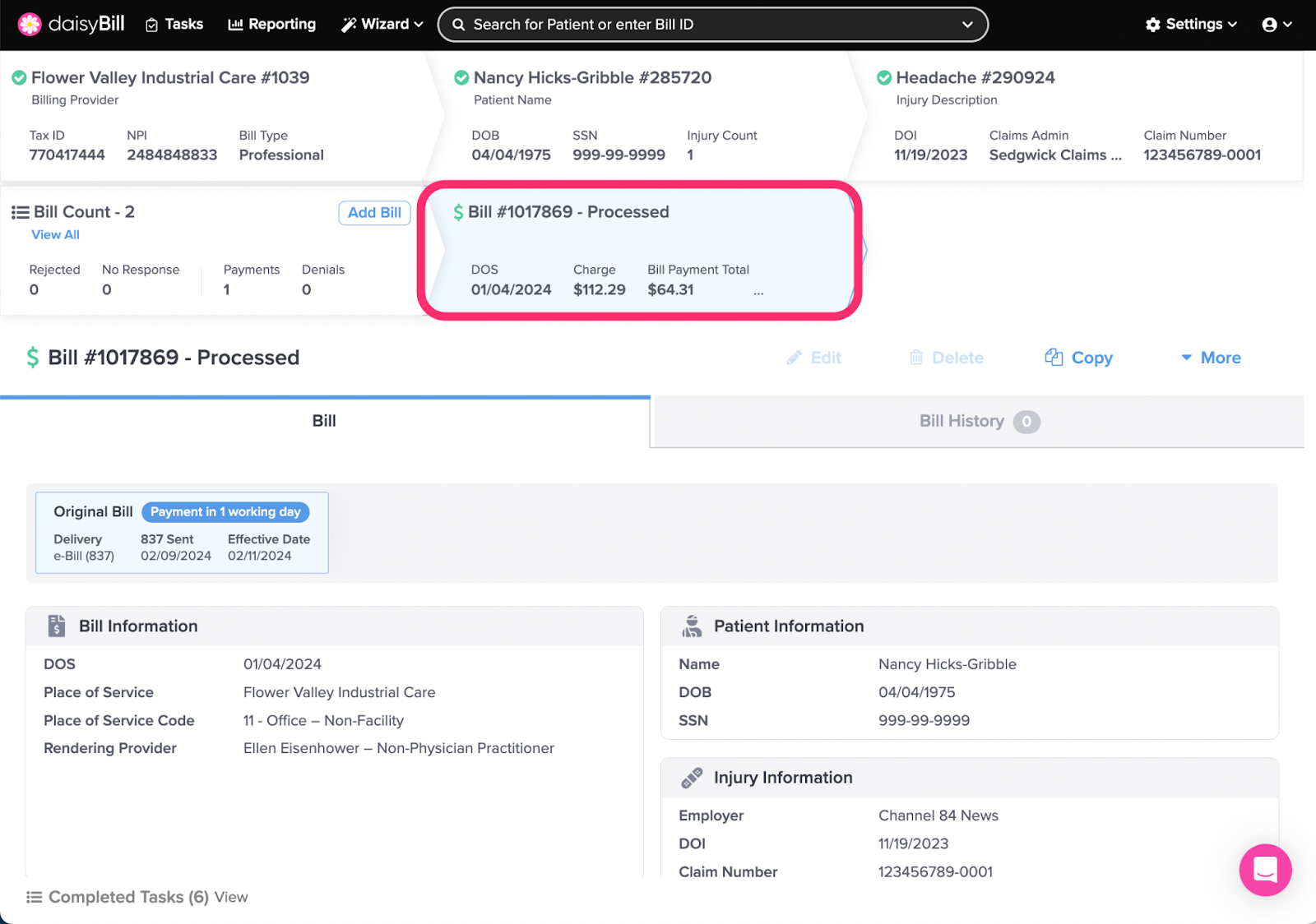The width and height of the screenshot is (1316, 924).
Task: Click Flower Valley Industrial Care green check icon
Action: (x=19, y=77)
